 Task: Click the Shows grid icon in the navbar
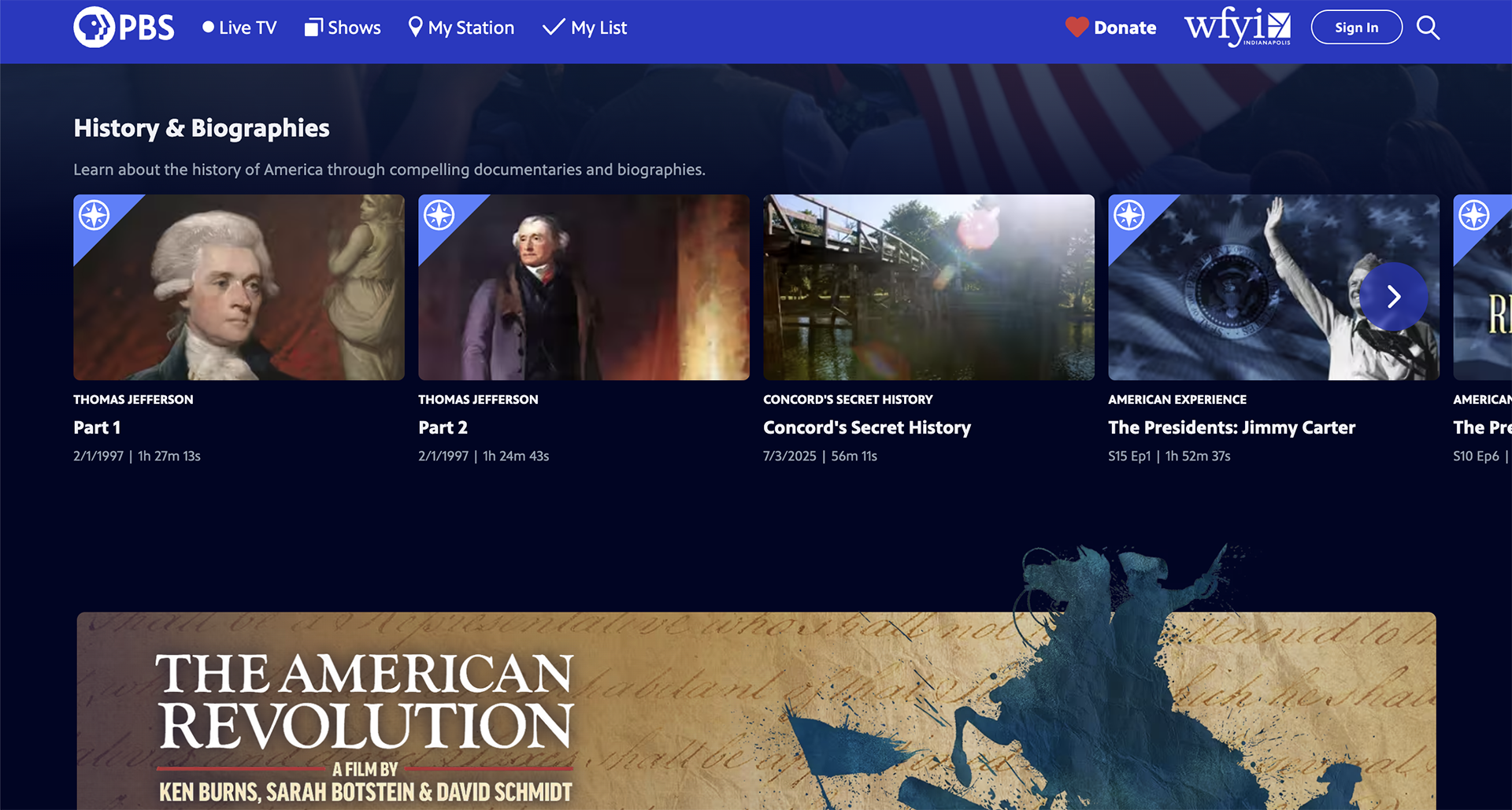point(313,26)
